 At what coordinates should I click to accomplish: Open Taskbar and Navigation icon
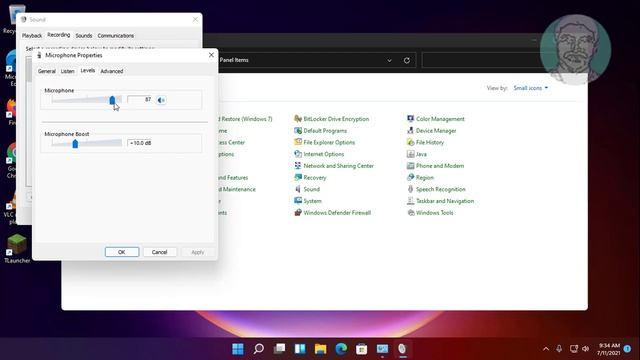click(x=411, y=201)
